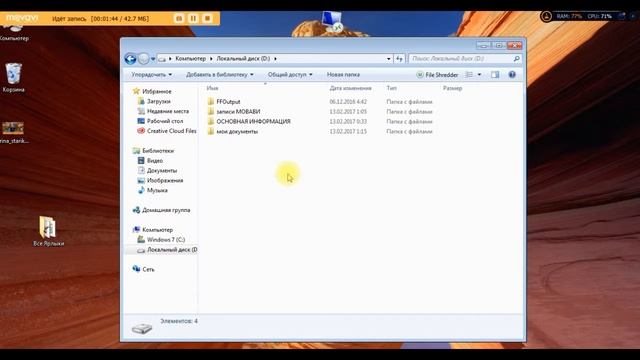Click Movavi screenshot camera button

179,18
